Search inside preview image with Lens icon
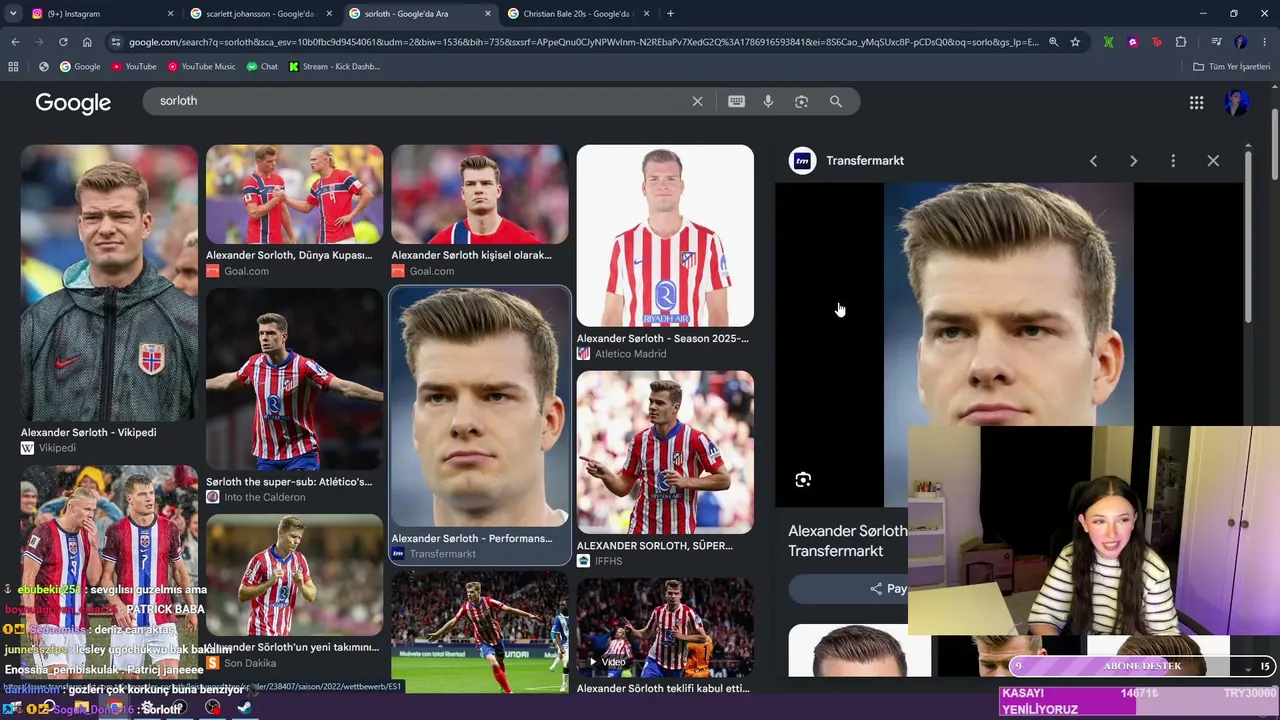 [803, 480]
